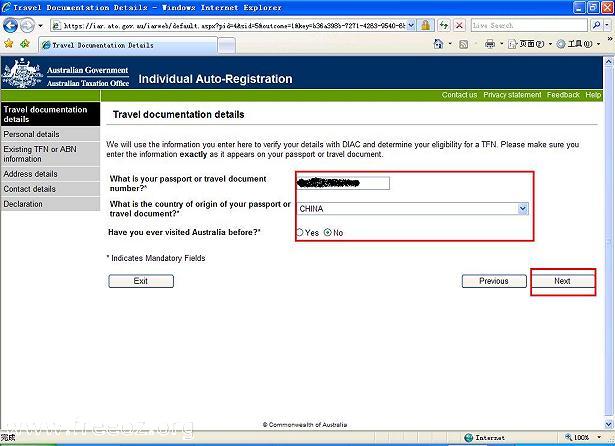
Task: Click the 100% zoom level control
Action: tap(577, 437)
